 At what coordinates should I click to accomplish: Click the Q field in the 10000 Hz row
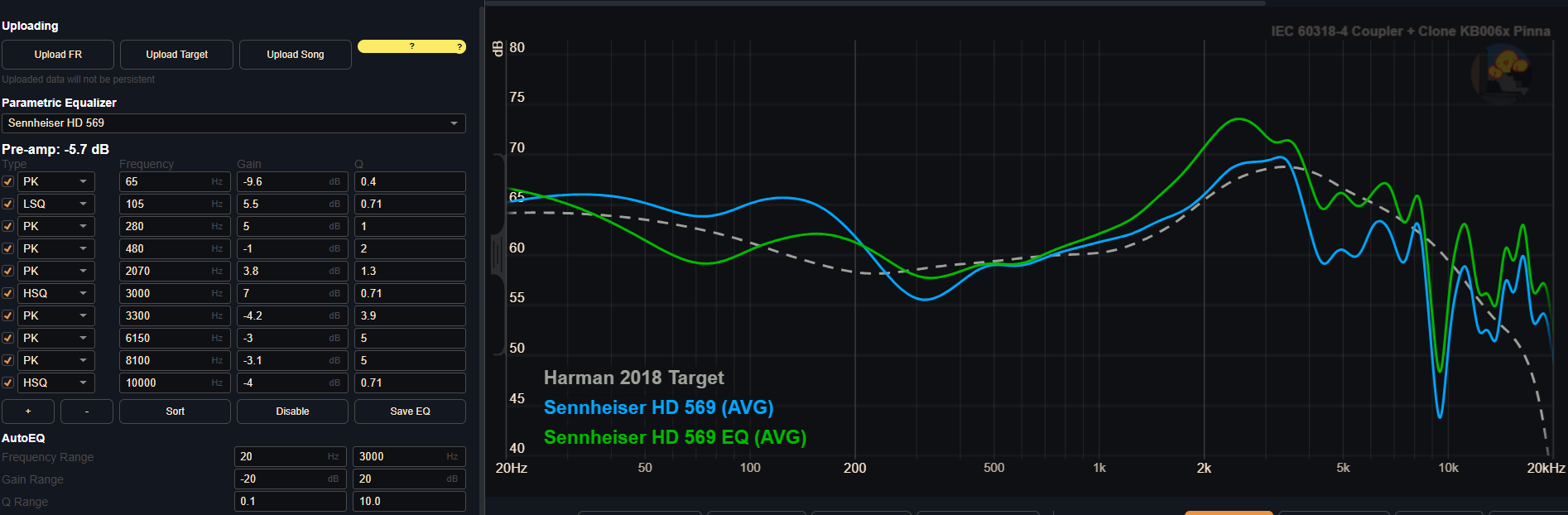point(410,383)
